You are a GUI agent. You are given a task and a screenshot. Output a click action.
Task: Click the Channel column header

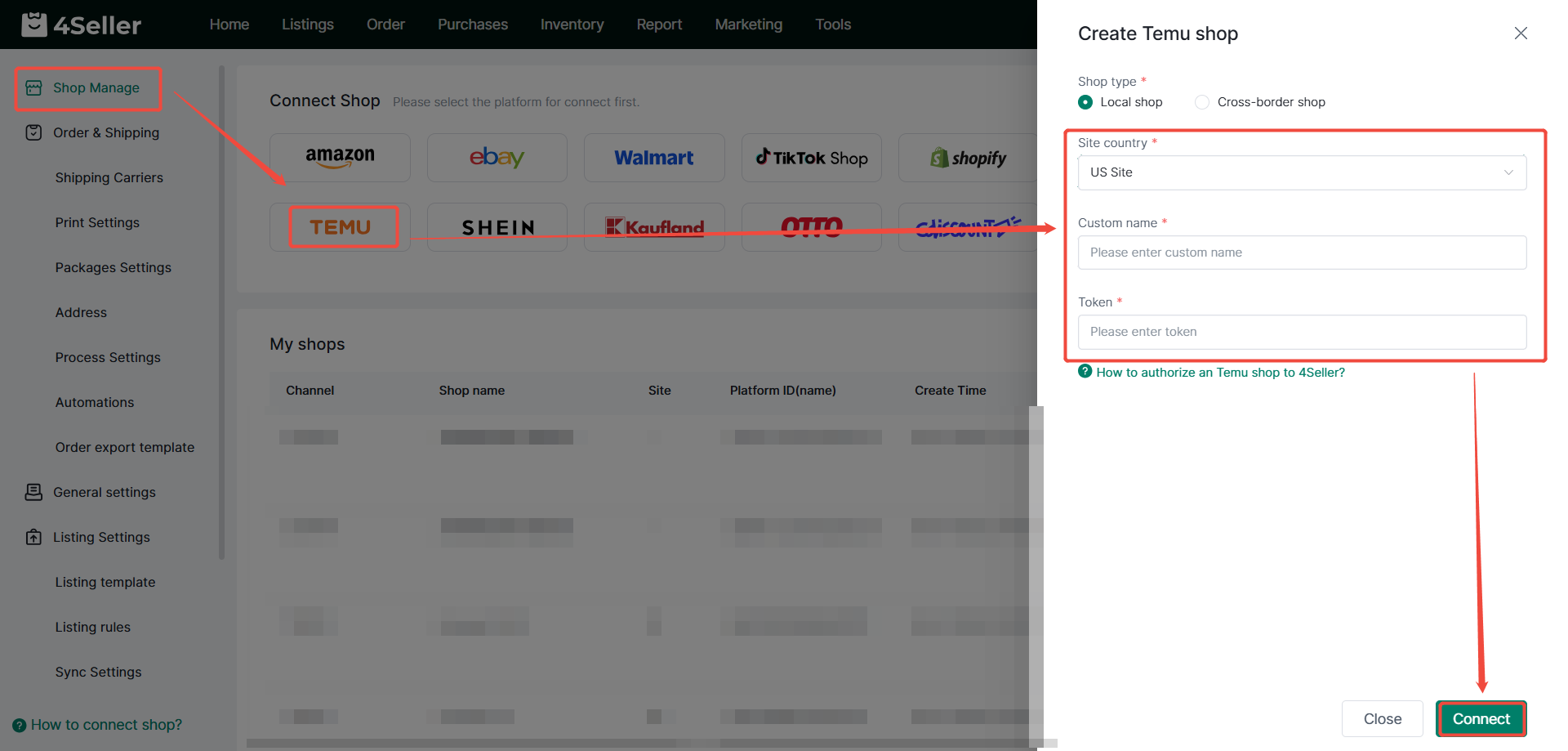310,391
